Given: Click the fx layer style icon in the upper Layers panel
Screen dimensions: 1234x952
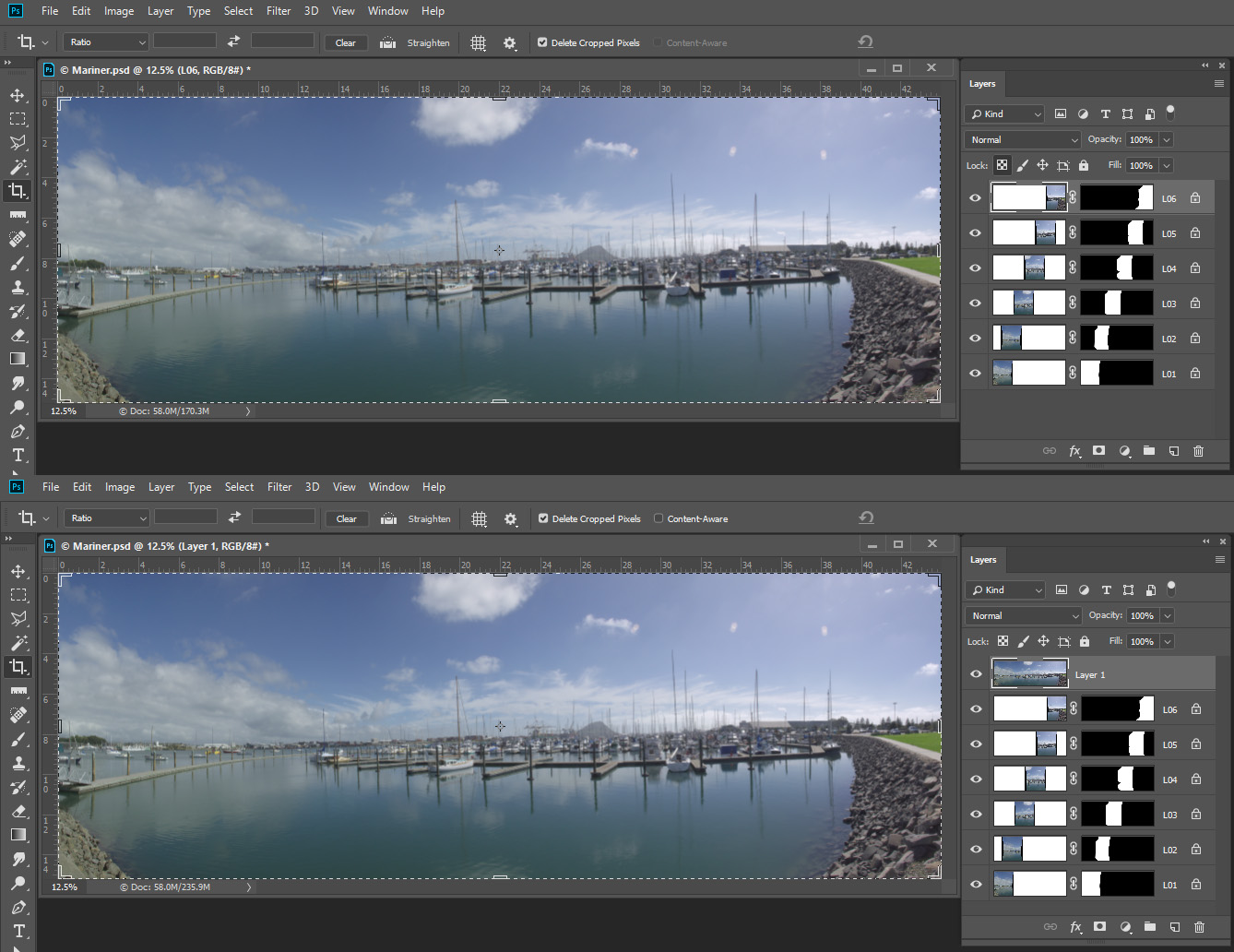Looking at the screenshot, I should [1074, 450].
